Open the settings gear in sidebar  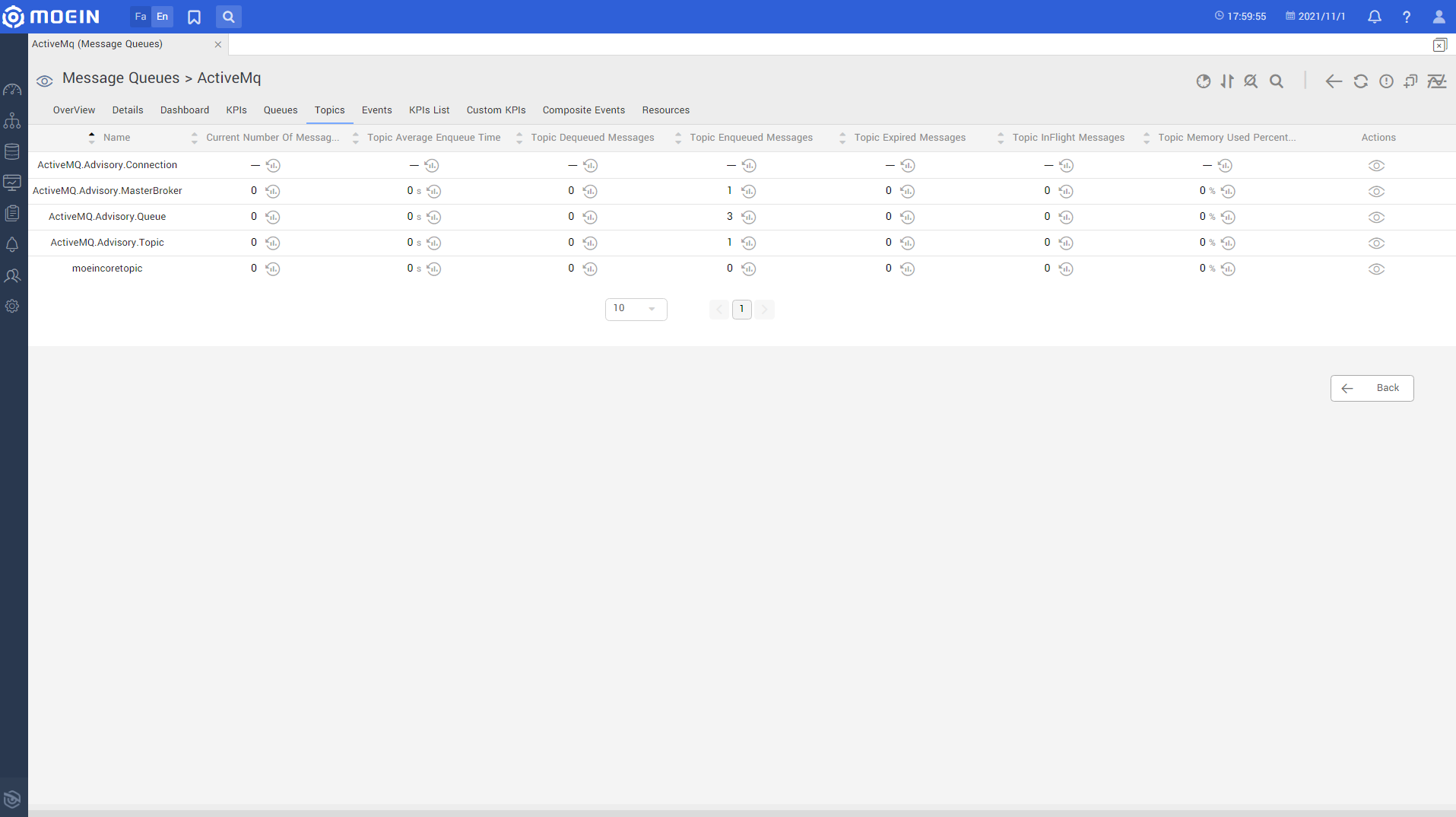[x=12, y=306]
